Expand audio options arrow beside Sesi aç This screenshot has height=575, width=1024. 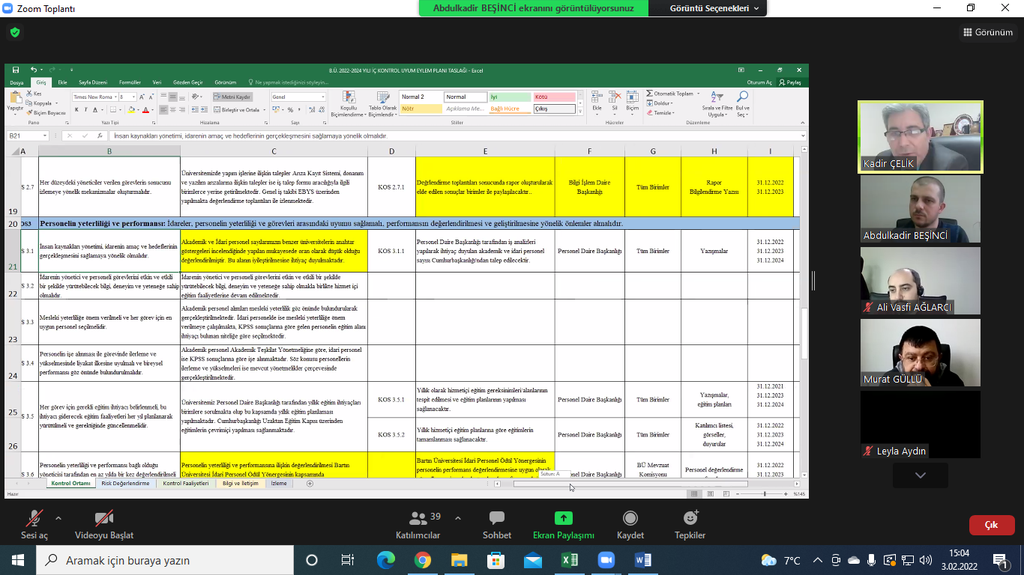58,518
